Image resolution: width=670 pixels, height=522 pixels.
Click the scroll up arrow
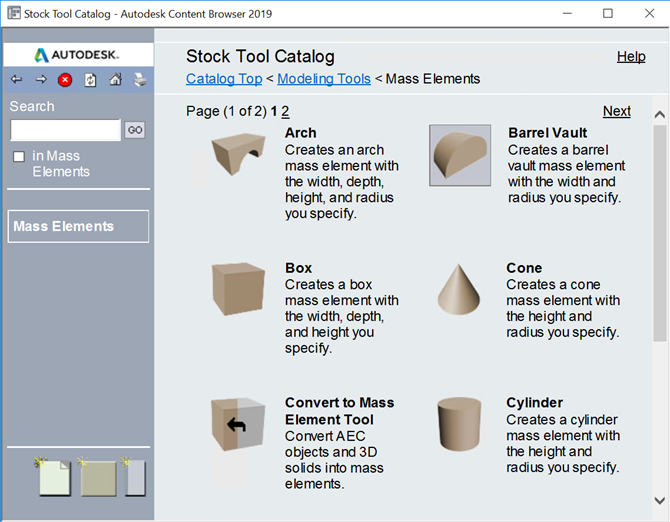[659, 114]
